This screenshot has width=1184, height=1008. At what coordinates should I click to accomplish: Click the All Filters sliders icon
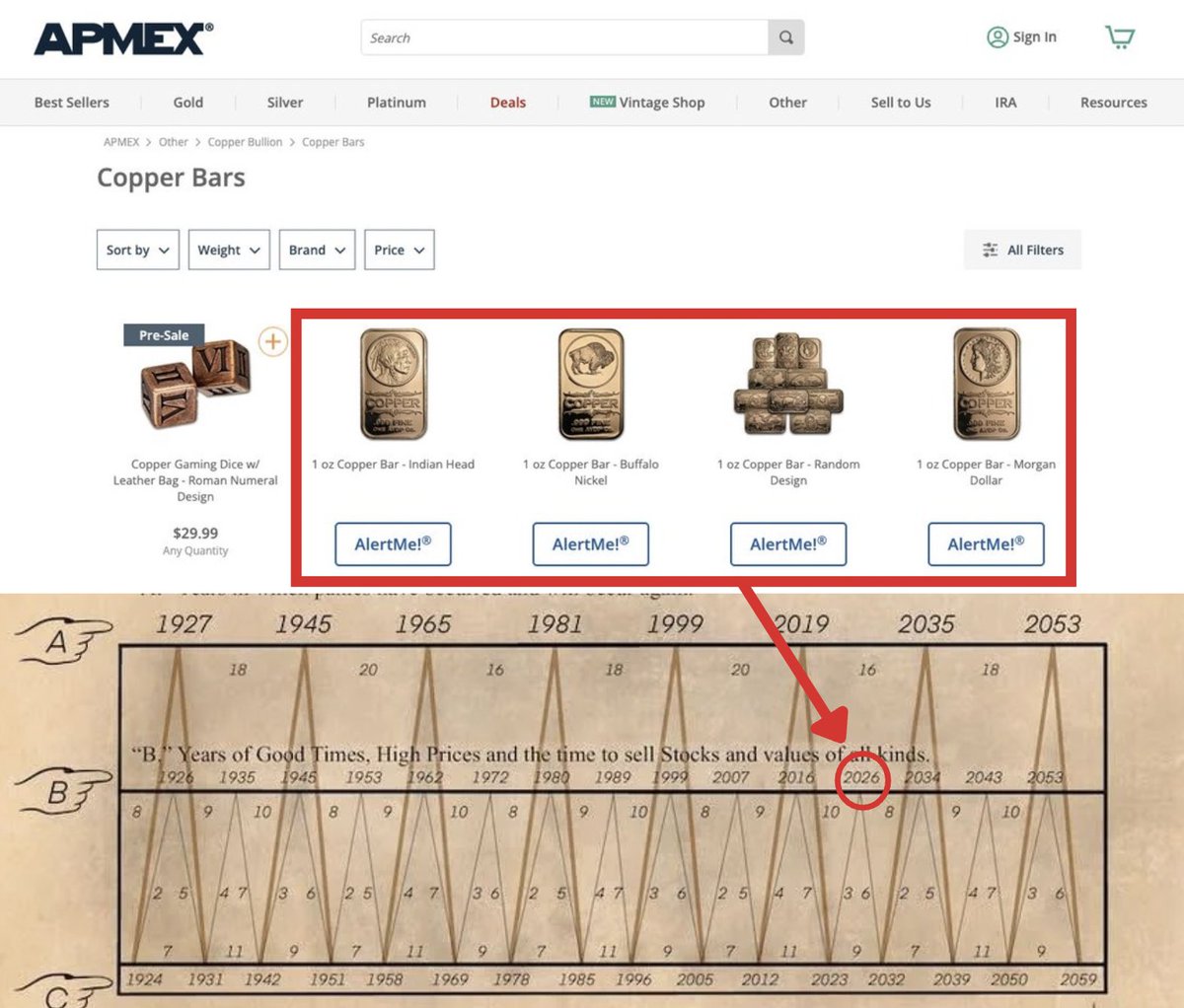coord(990,251)
